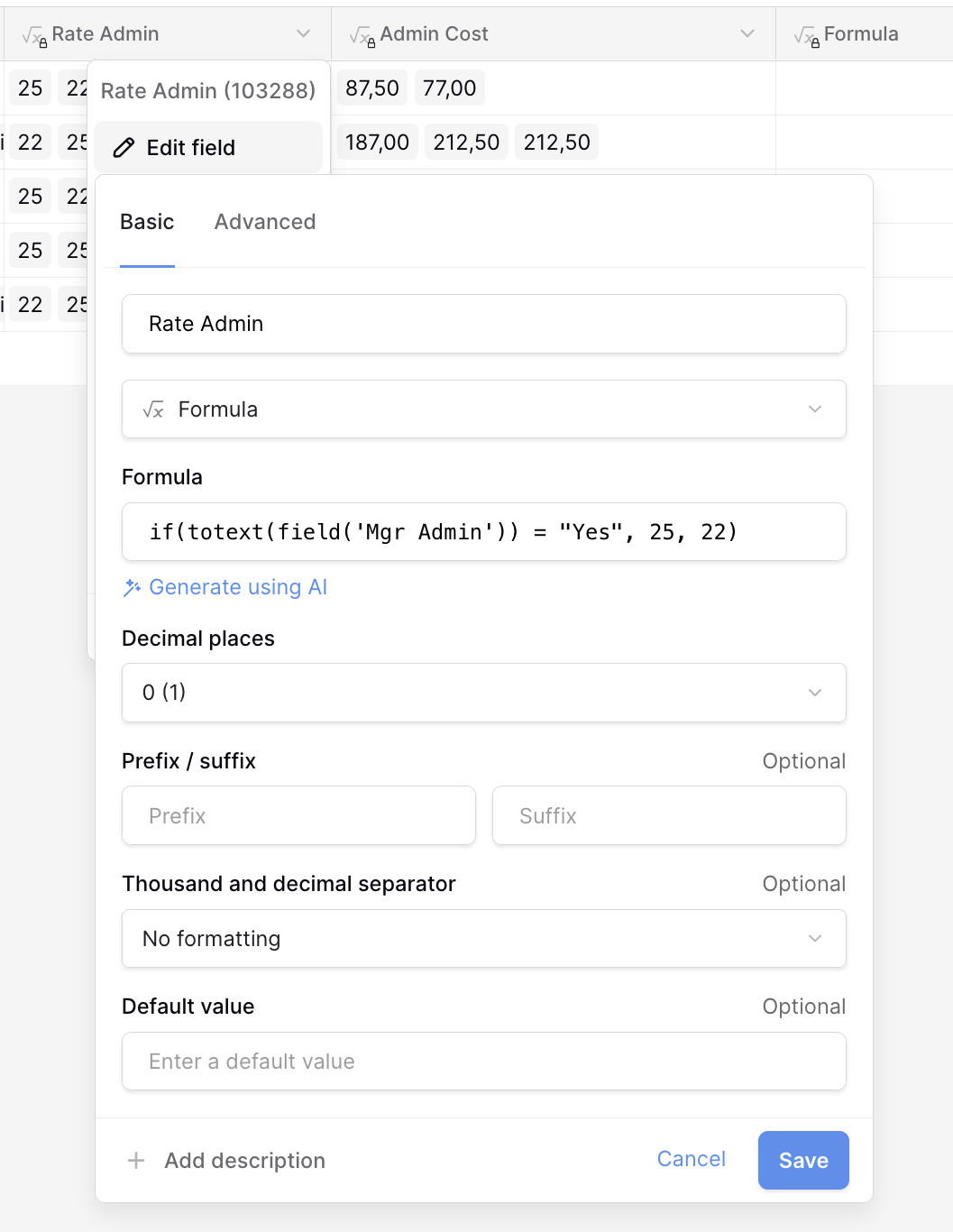Click the formula icon in Rate Admin header
953x1232 pixels.
tap(34, 35)
